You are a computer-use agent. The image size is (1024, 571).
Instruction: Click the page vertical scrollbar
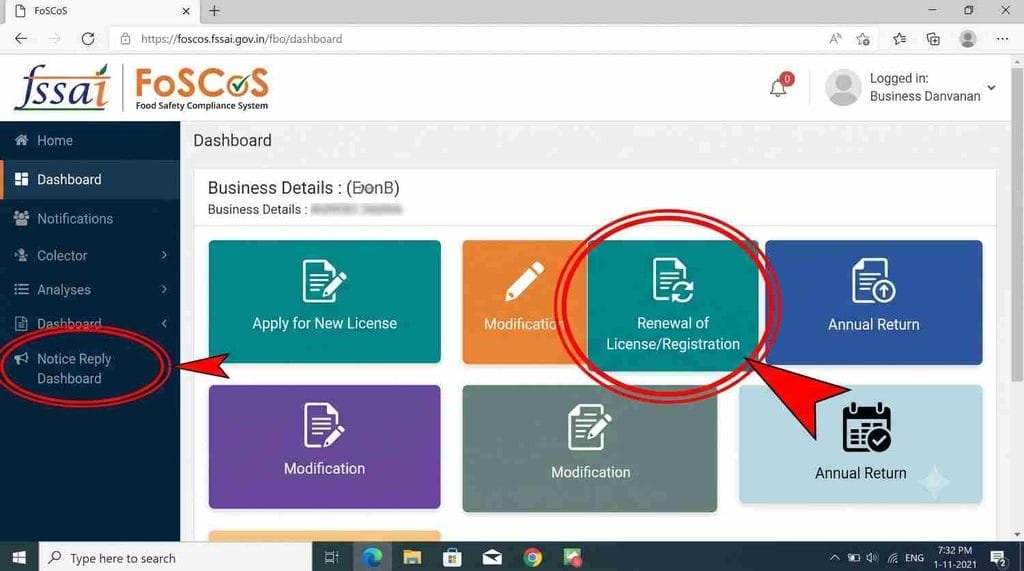coord(1017,223)
